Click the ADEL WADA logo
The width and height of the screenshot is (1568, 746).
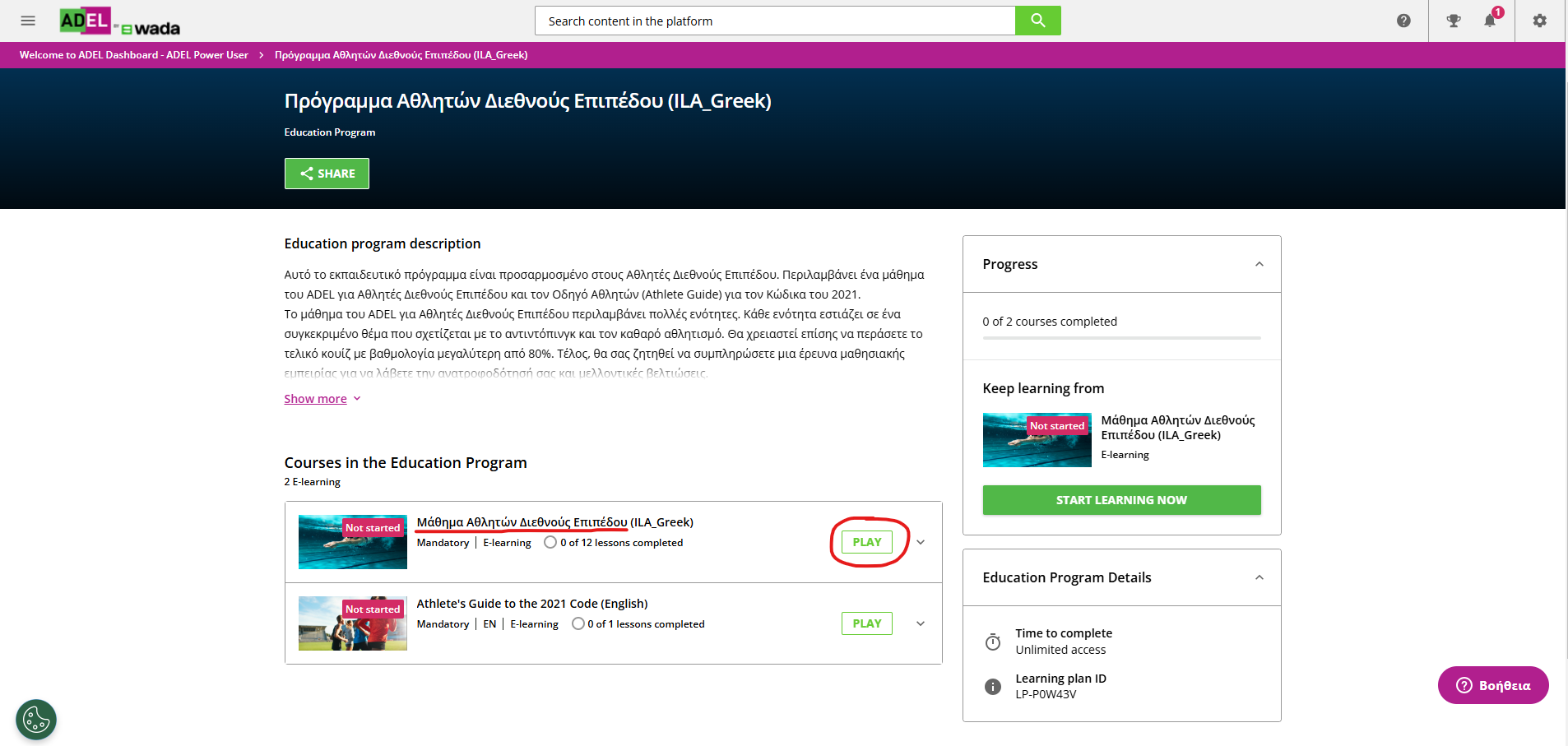coord(119,21)
